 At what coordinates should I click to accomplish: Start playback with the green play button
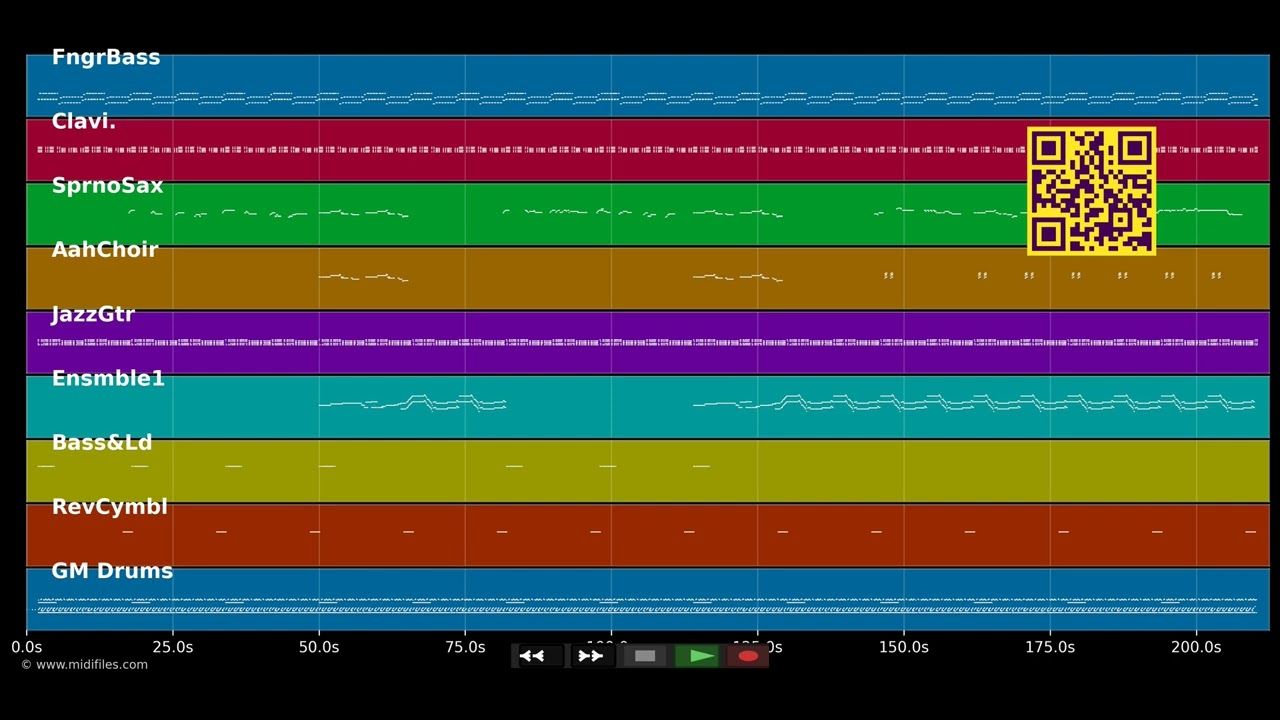697,656
